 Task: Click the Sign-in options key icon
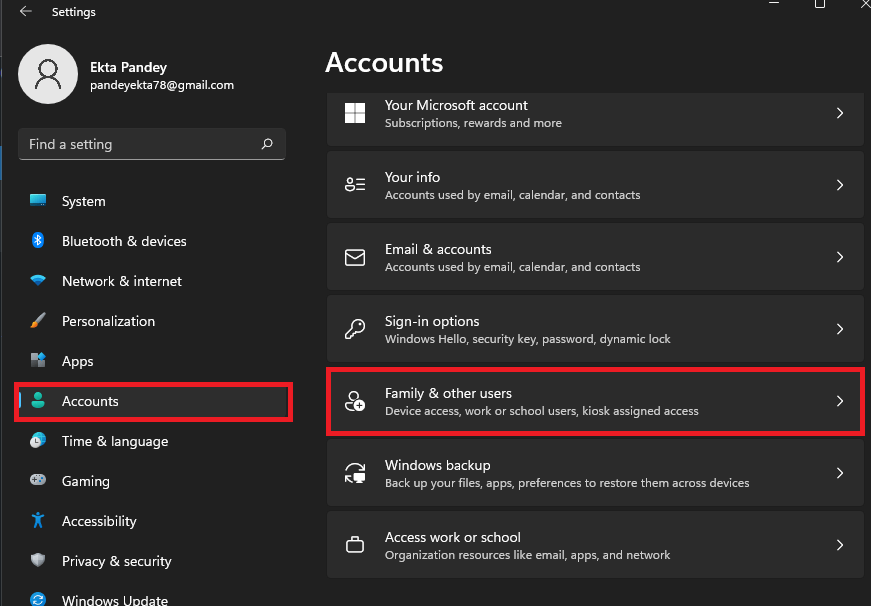point(355,329)
